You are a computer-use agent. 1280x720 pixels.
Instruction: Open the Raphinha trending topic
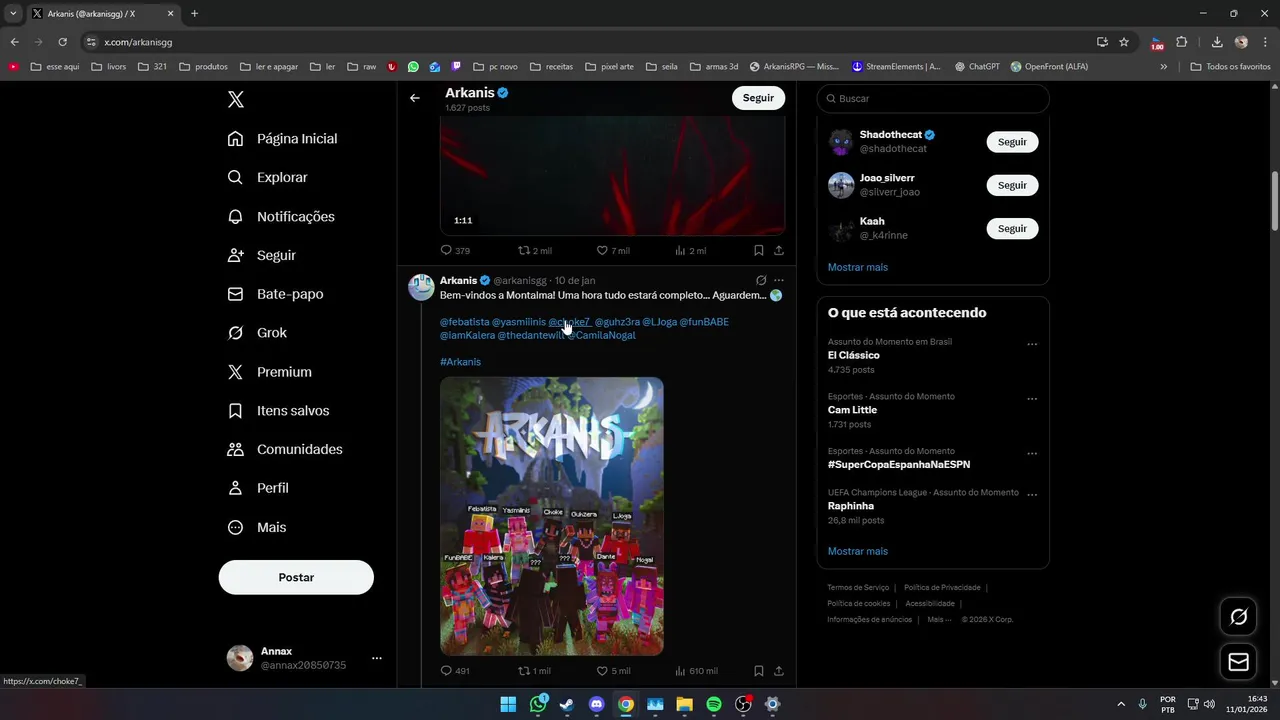point(851,506)
